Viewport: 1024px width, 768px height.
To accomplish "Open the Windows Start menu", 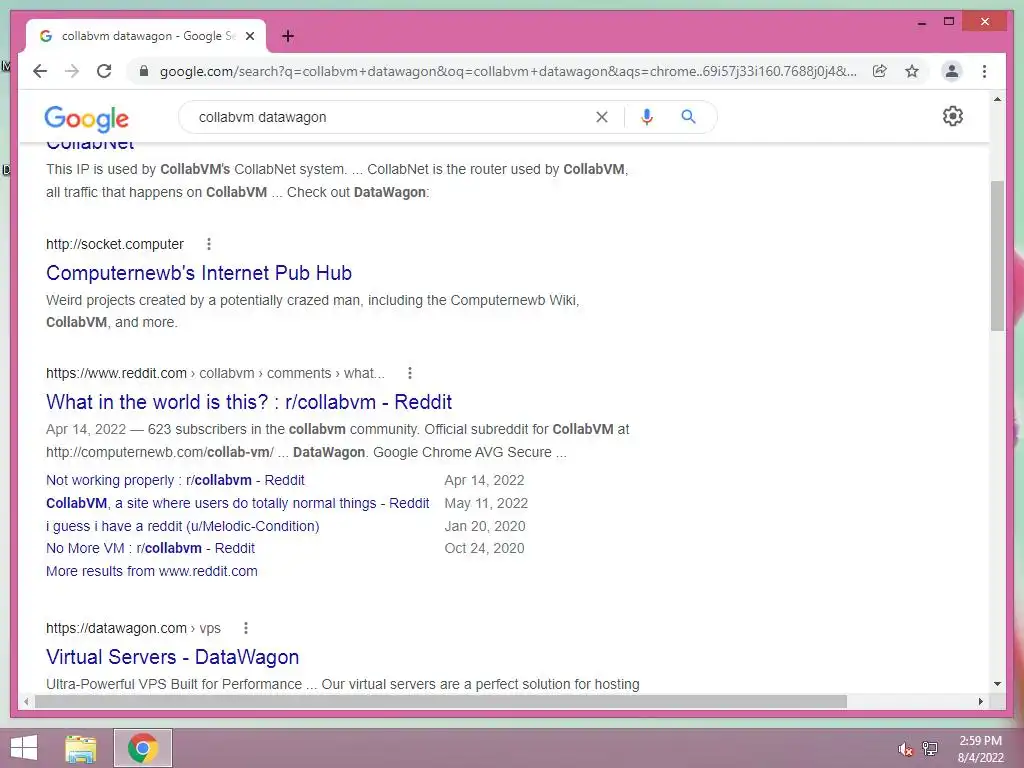I will [x=24, y=748].
